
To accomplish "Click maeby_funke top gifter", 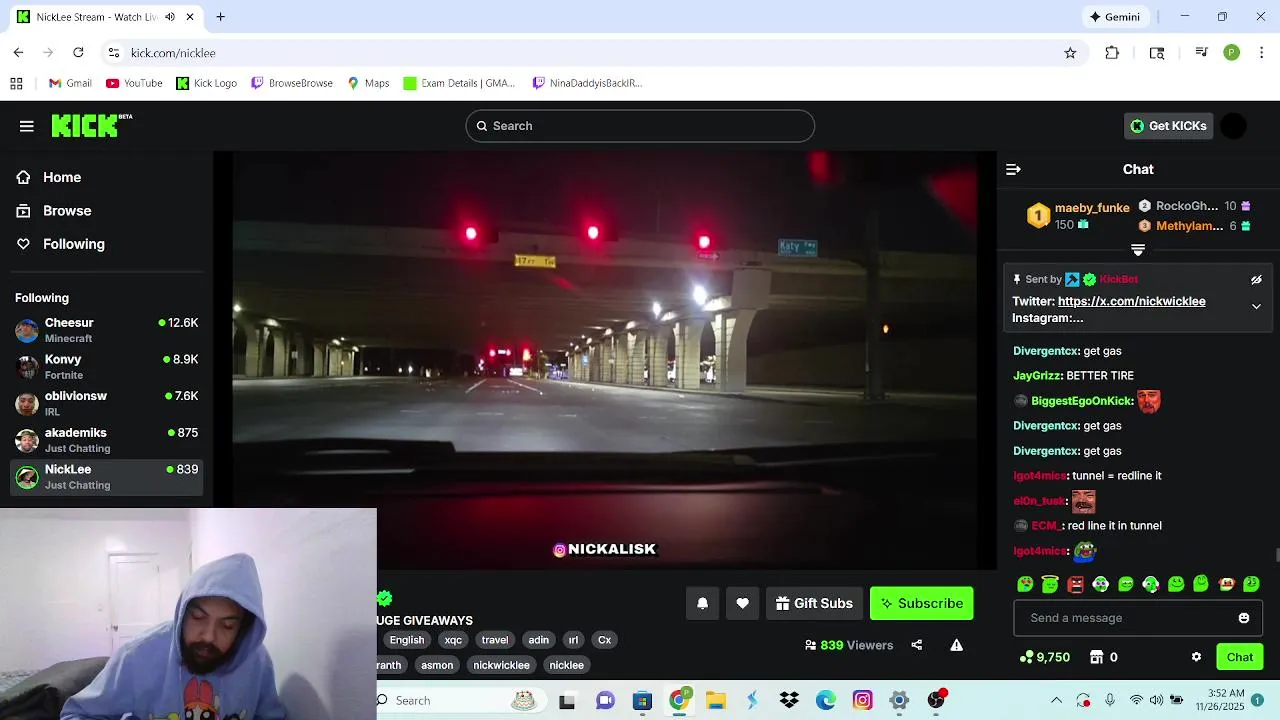I will pyautogui.click(x=1092, y=208).
